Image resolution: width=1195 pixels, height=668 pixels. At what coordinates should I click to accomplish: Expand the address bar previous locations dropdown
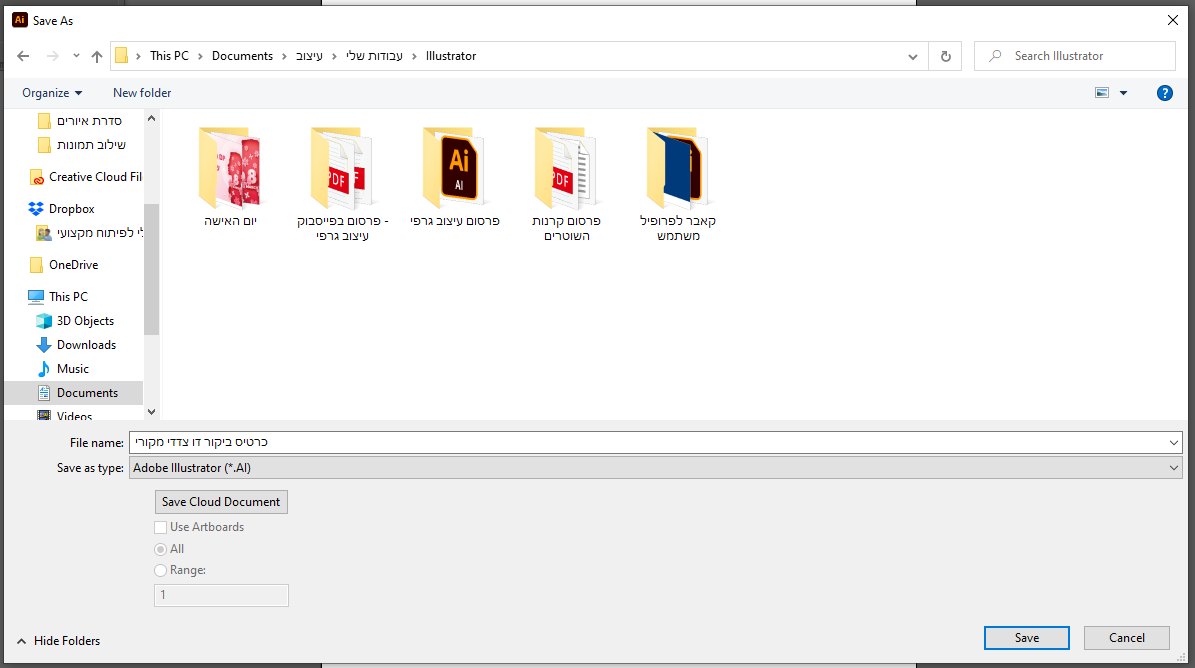tap(912, 56)
